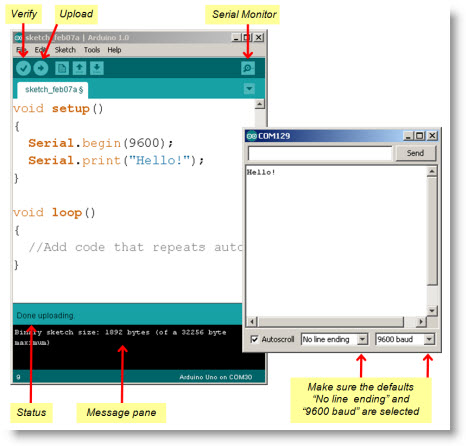
Task: Click the Hello! output text in serial monitor
Action: click(x=261, y=172)
